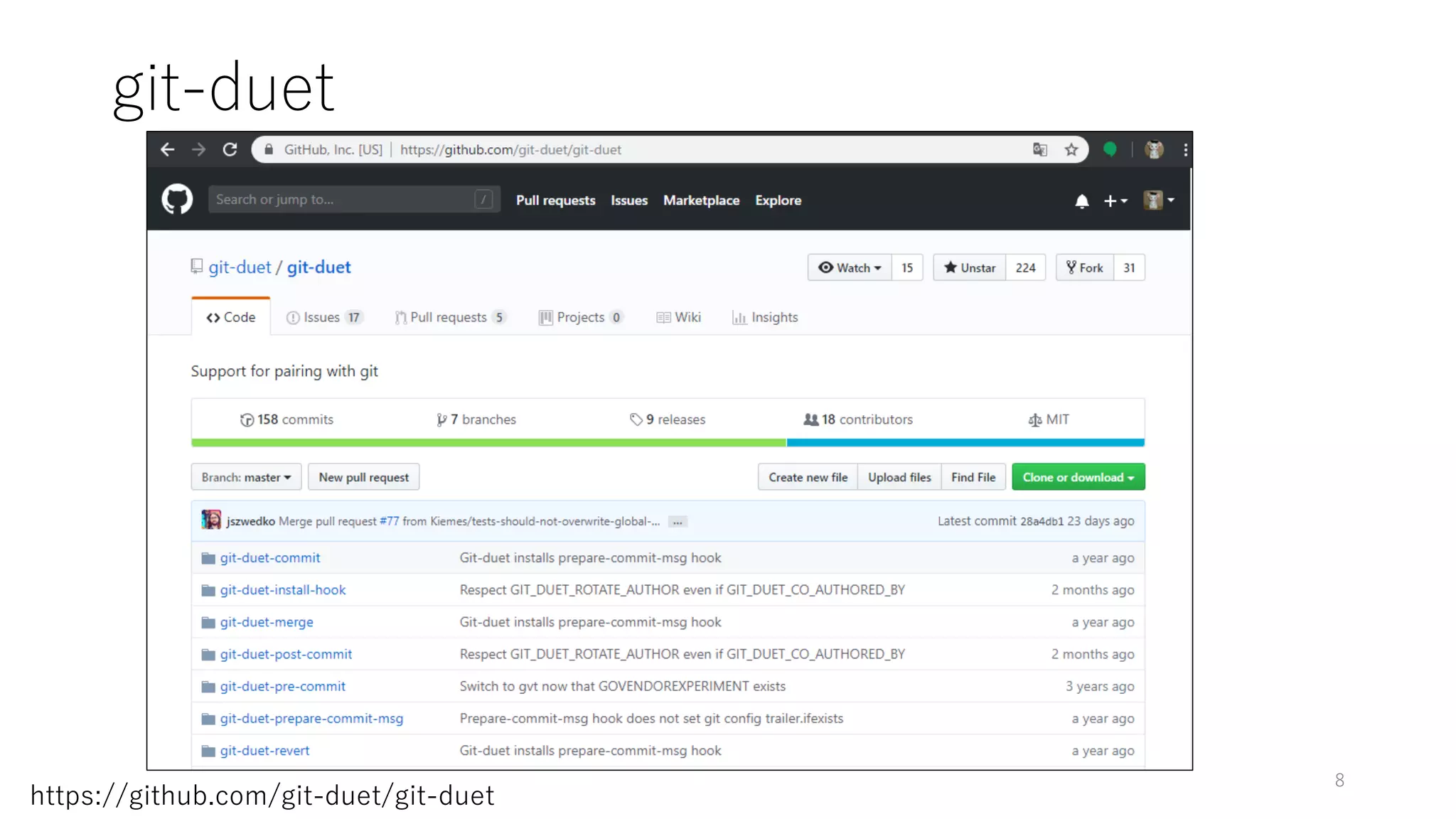Click Find File button
Screen dimensions: 1456x819
click(x=973, y=477)
